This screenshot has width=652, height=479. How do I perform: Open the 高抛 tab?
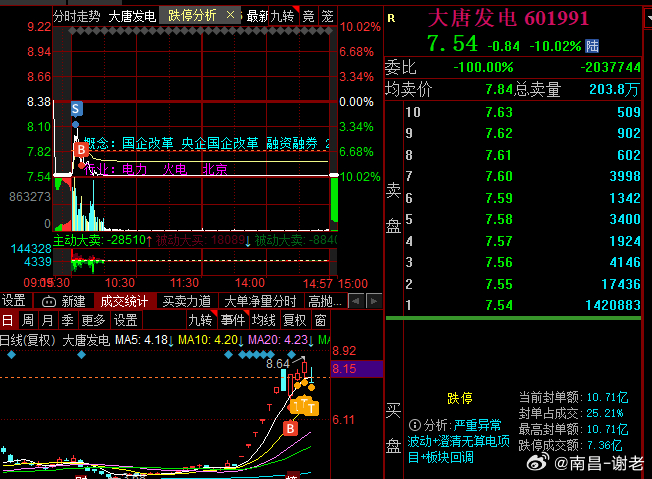[x=325, y=301]
